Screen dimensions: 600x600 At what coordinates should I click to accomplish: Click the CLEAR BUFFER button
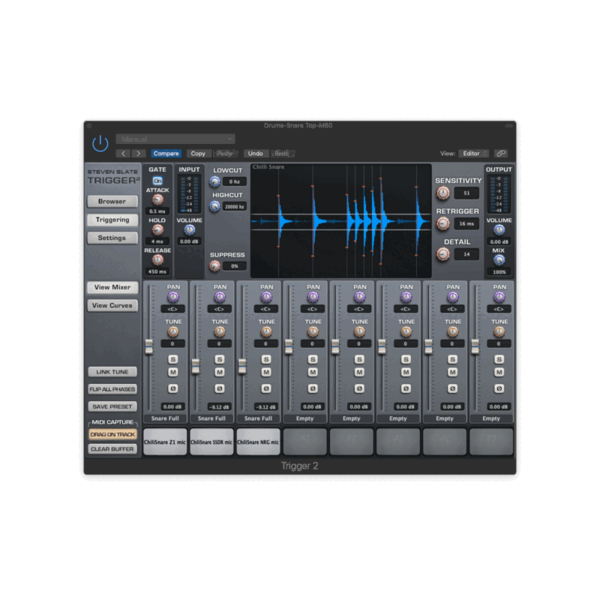pos(112,449)
